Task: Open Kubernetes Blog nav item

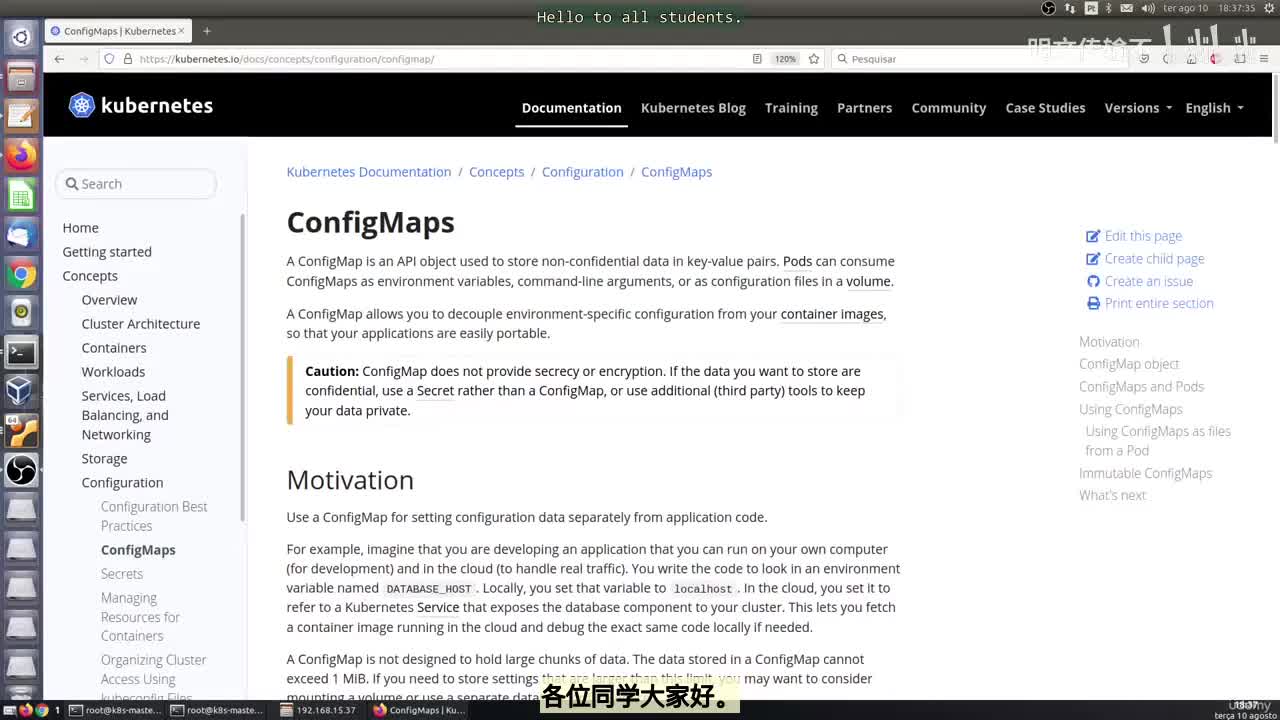Action: (x=693, y=107)
